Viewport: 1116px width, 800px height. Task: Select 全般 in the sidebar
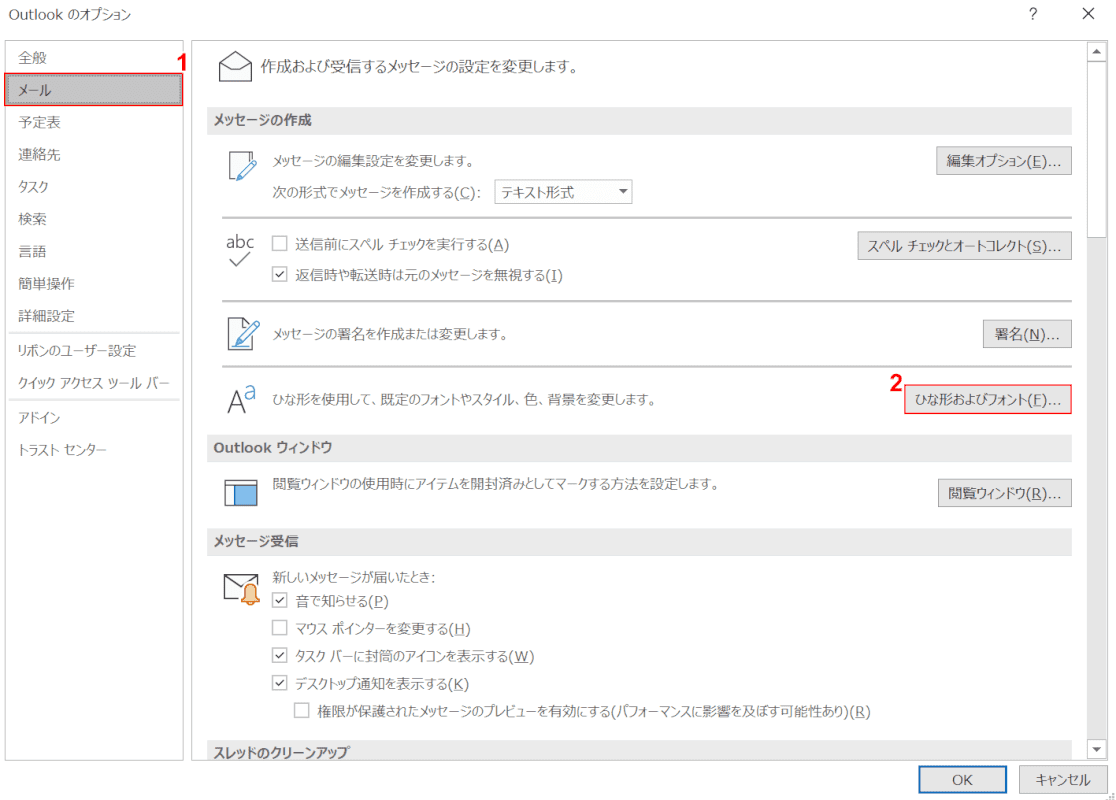[x=94, y=58]
